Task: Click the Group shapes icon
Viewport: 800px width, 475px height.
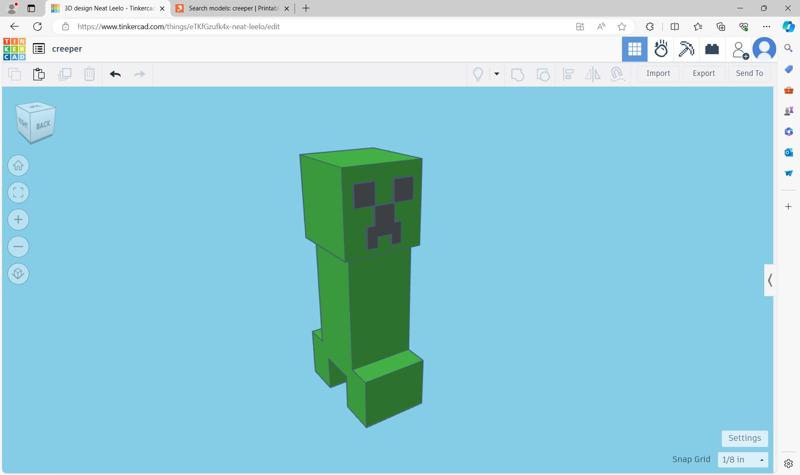Action: [517, 74]
